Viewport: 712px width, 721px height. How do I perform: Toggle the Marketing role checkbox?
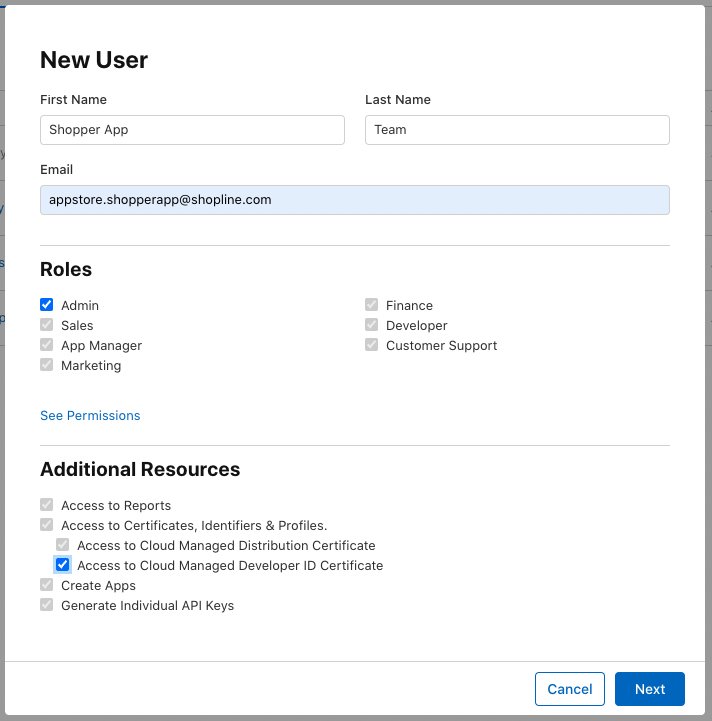coord(46,365)
